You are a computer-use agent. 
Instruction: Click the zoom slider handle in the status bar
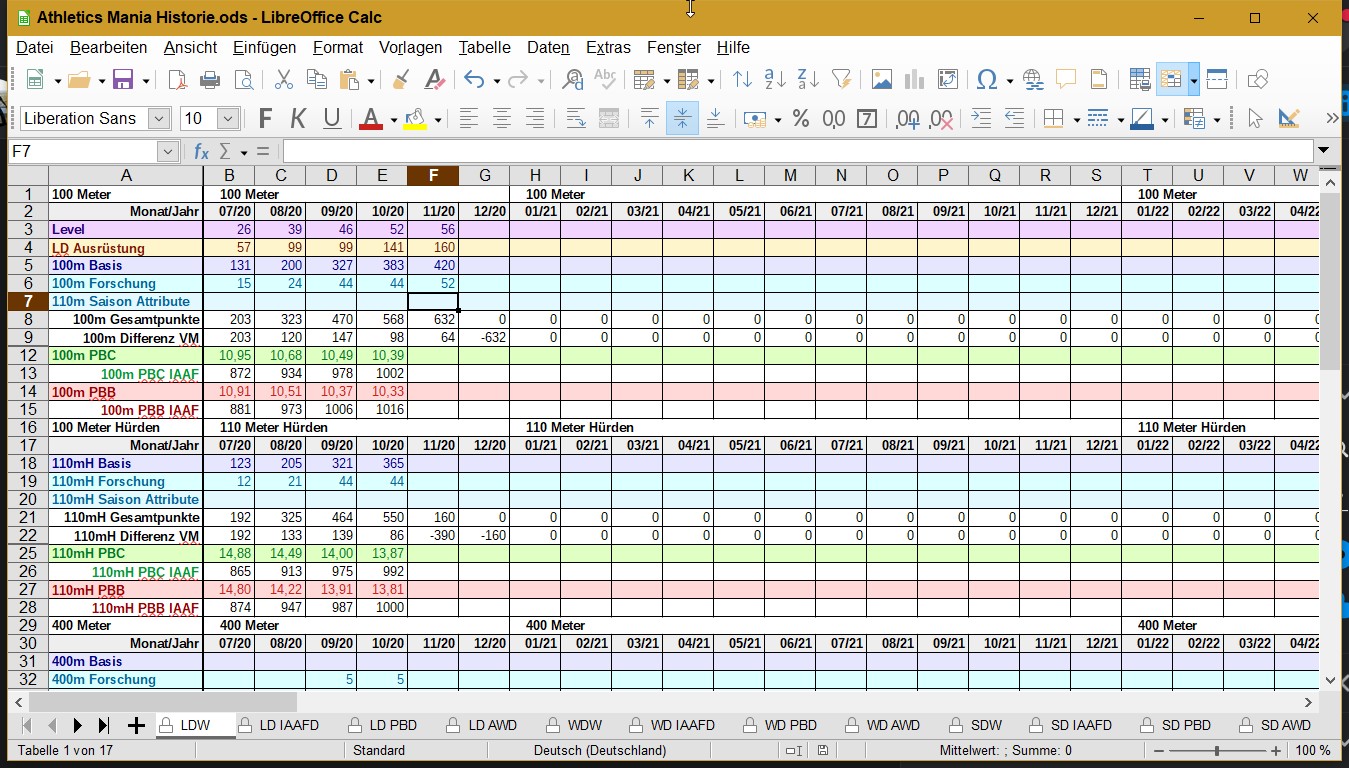point(1217,750)
